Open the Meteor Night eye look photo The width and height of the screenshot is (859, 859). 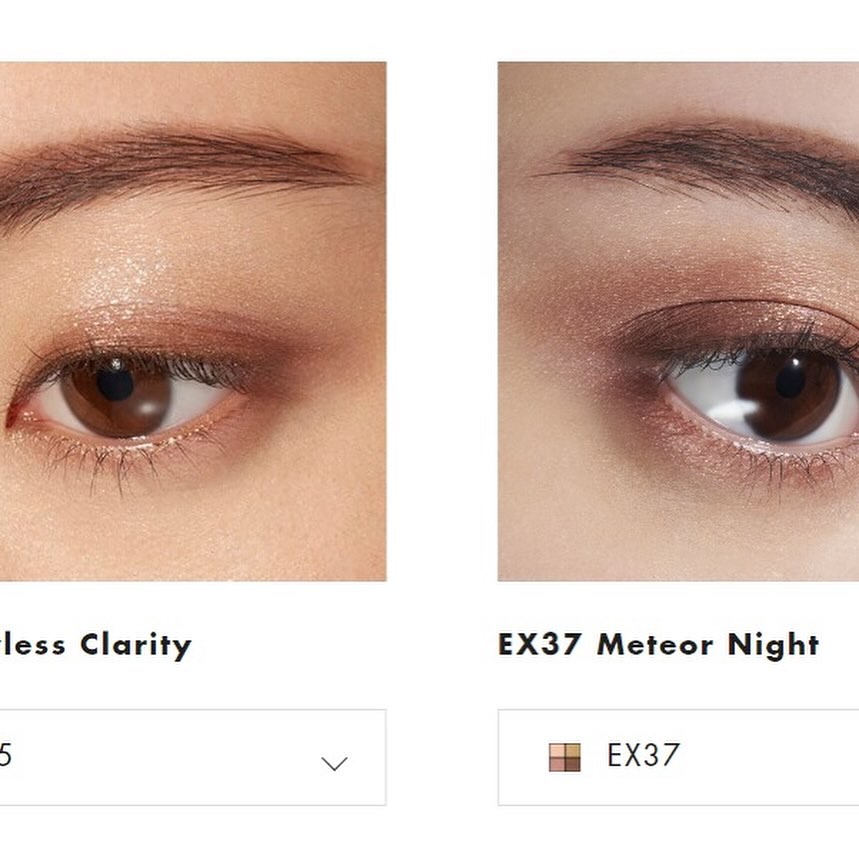click(678, 320)
